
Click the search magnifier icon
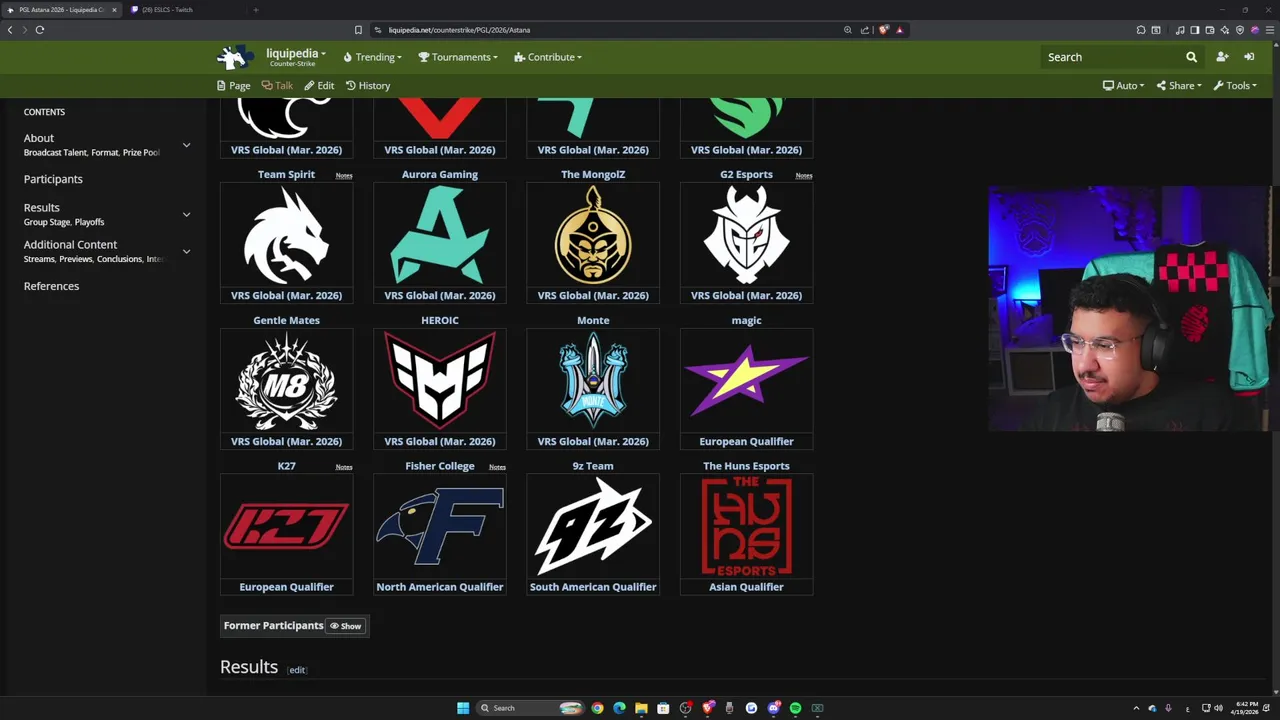coord(1191,57)
